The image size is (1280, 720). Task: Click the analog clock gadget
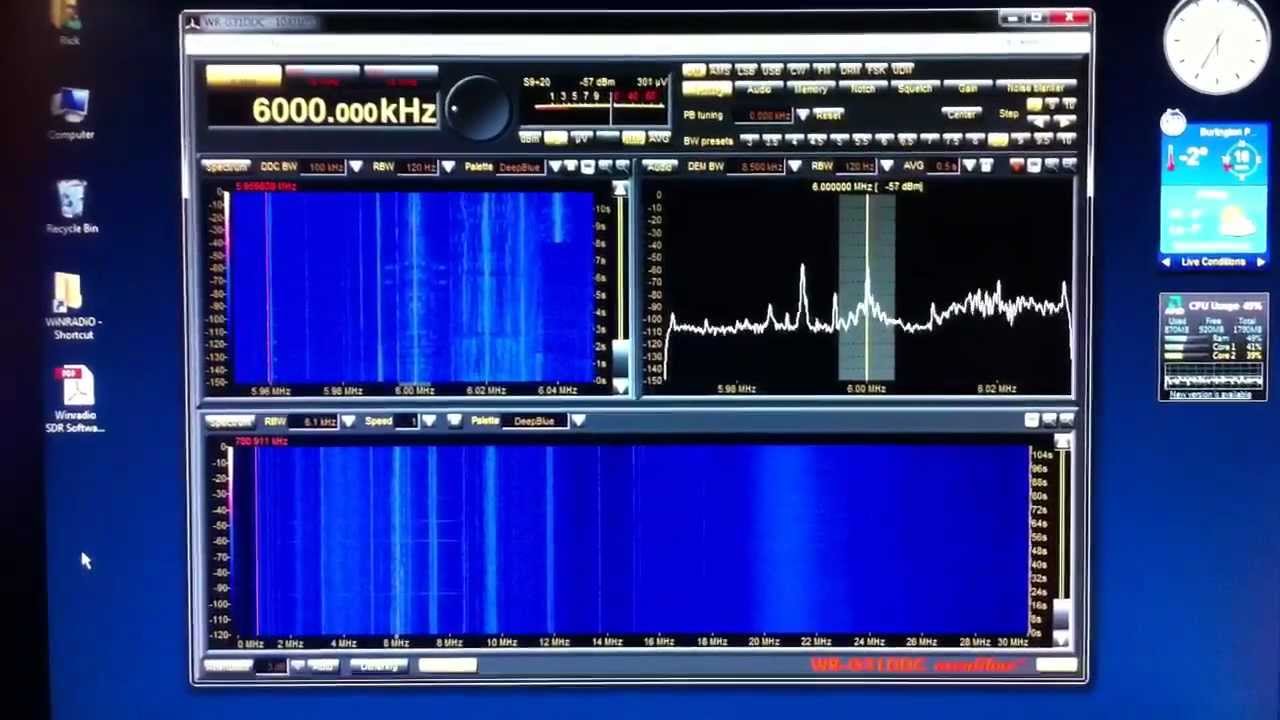click(1217, 45)
